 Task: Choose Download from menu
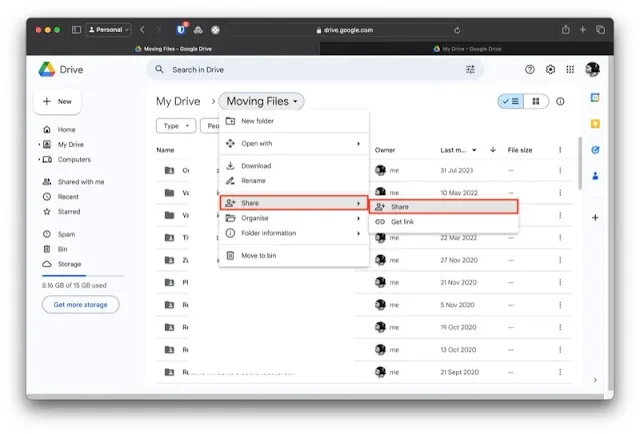click(x=294, y=166)
